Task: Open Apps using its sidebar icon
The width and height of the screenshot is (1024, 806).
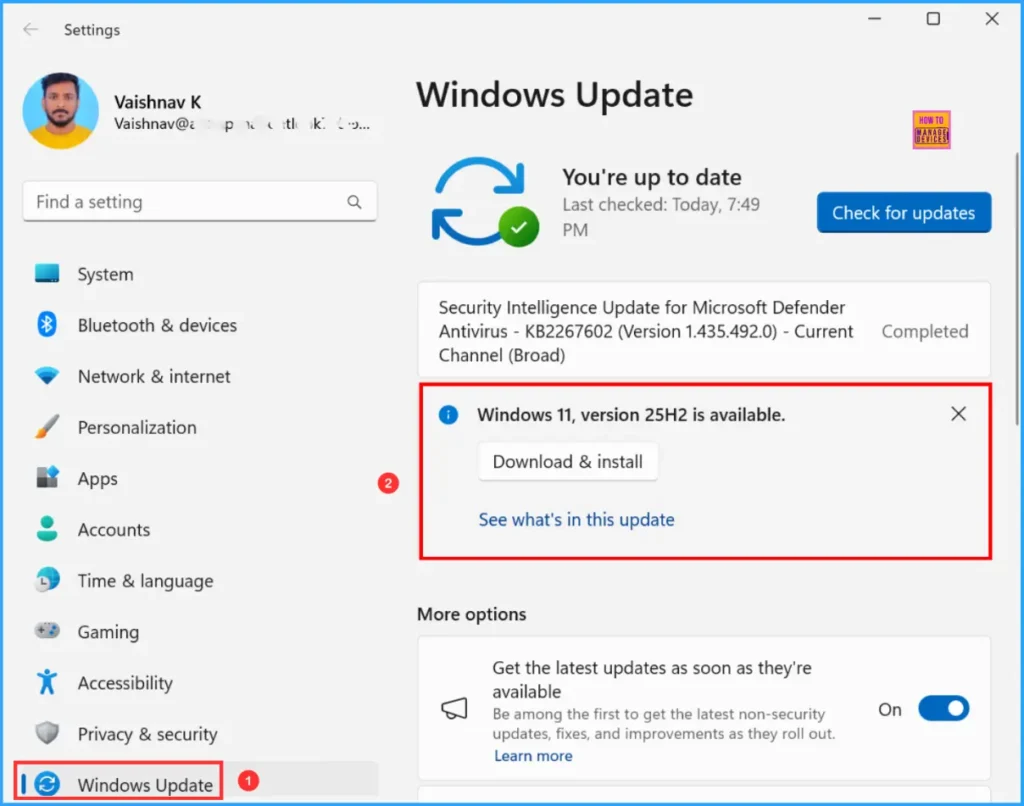Action: click(47, 479)
